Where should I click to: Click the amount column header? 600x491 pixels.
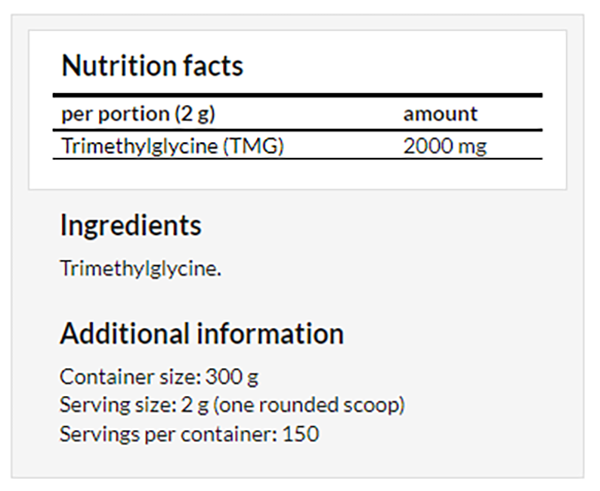point(440,114)
